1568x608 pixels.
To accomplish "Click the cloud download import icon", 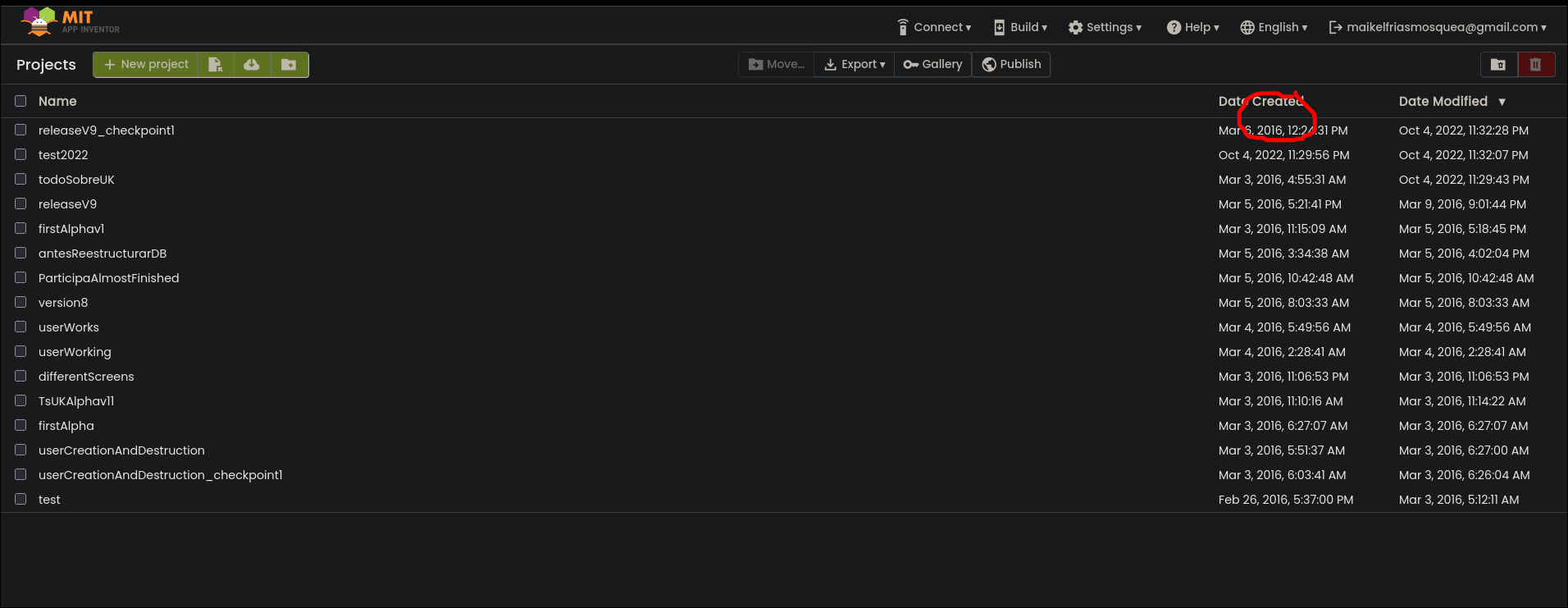I will (x=252, y=65).
